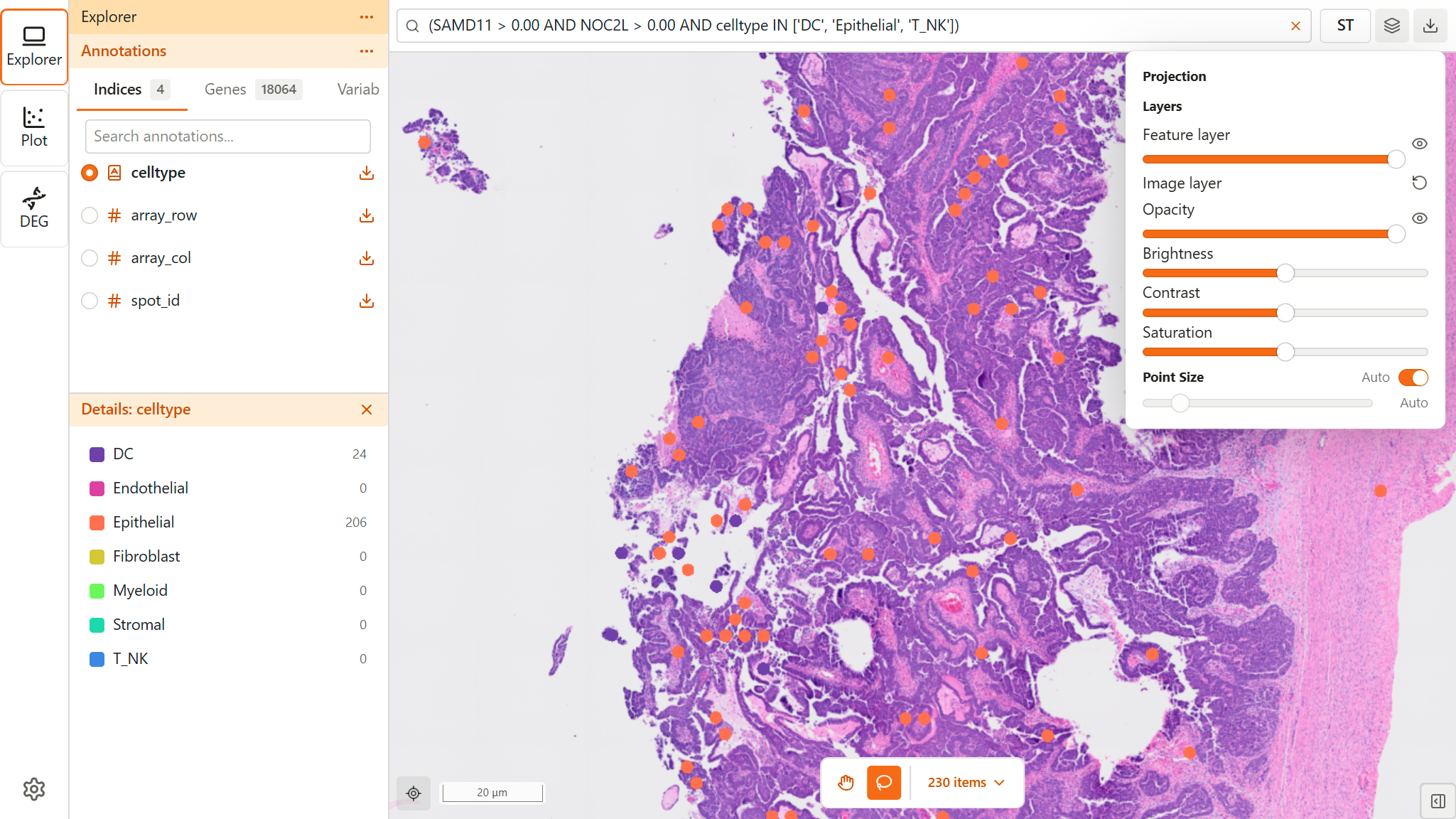The width and height of the screenshot is (1456, 819).
Task: Open the layers settings icon
Action: [1391, 26]
